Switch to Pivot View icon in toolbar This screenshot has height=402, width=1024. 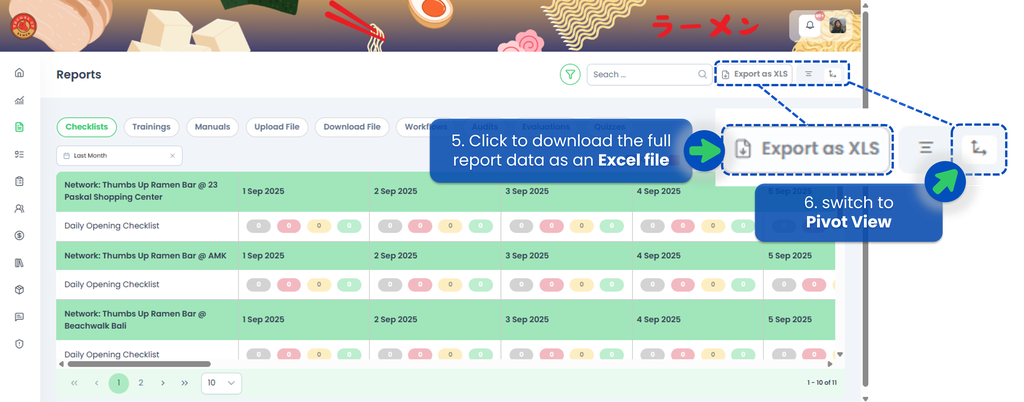point(832,74)
